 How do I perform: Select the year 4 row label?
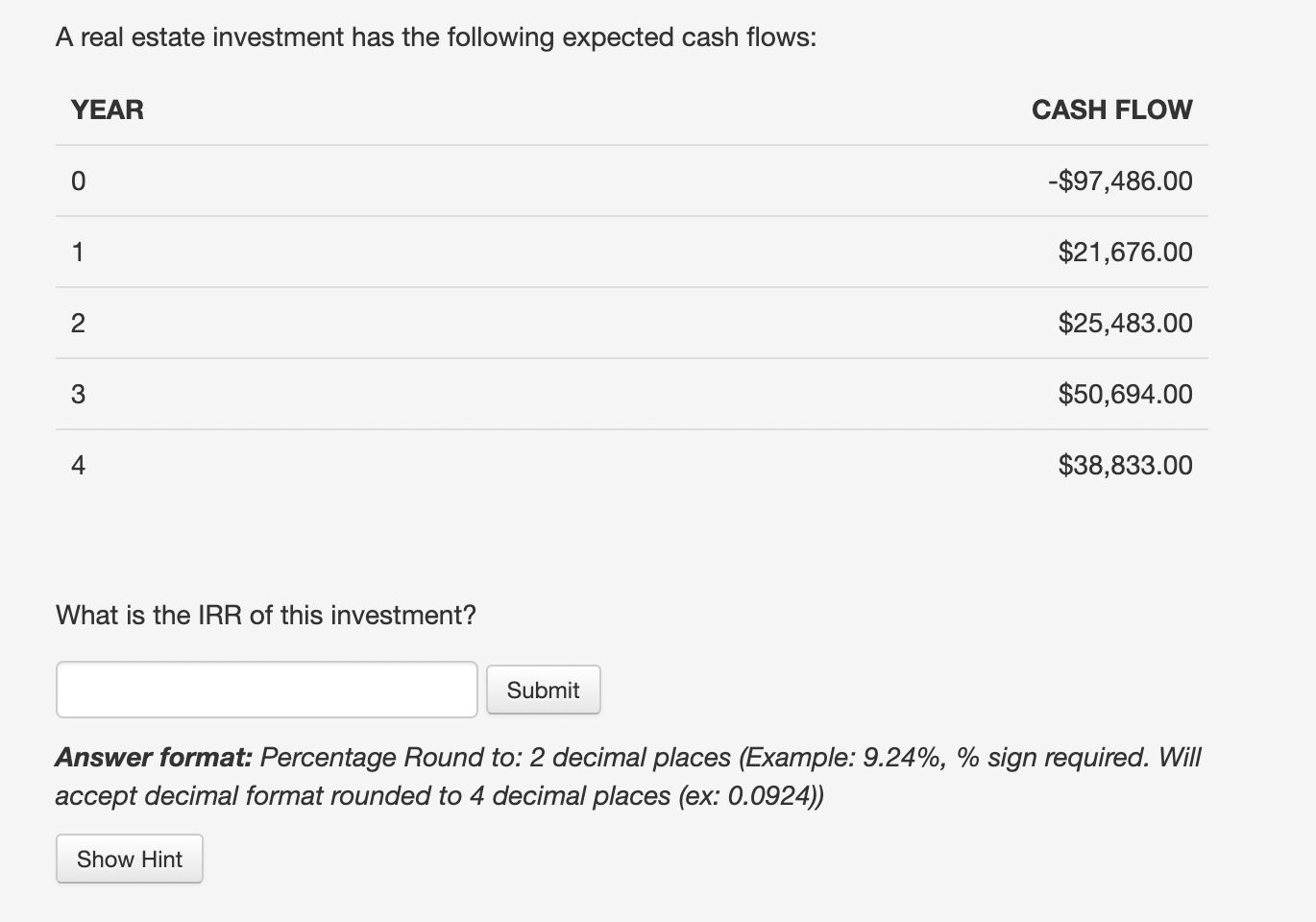pyautogui.click(x=79, y=466)
